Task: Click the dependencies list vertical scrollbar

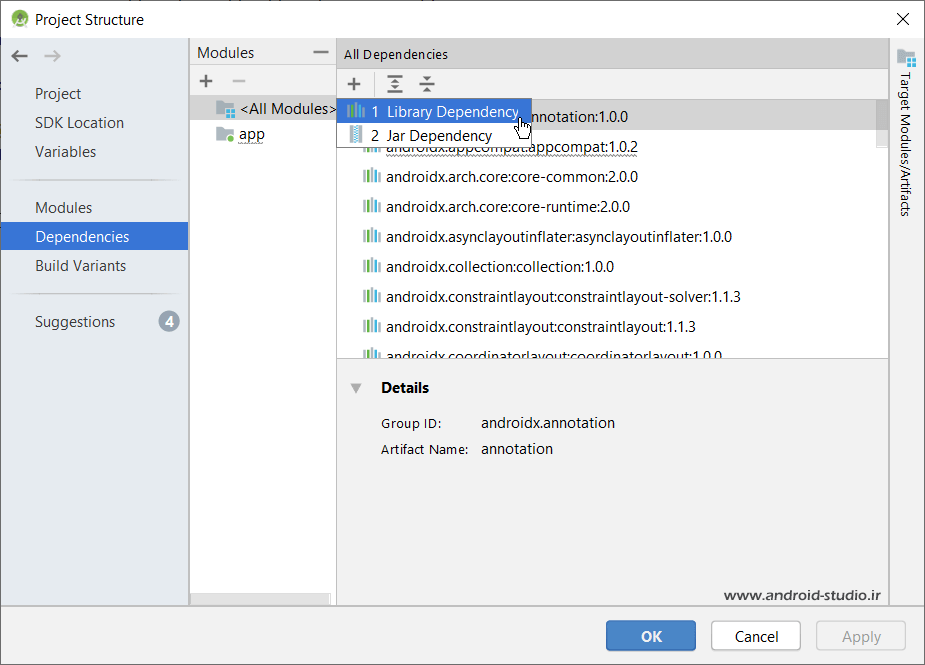Action: pos(882,123)
